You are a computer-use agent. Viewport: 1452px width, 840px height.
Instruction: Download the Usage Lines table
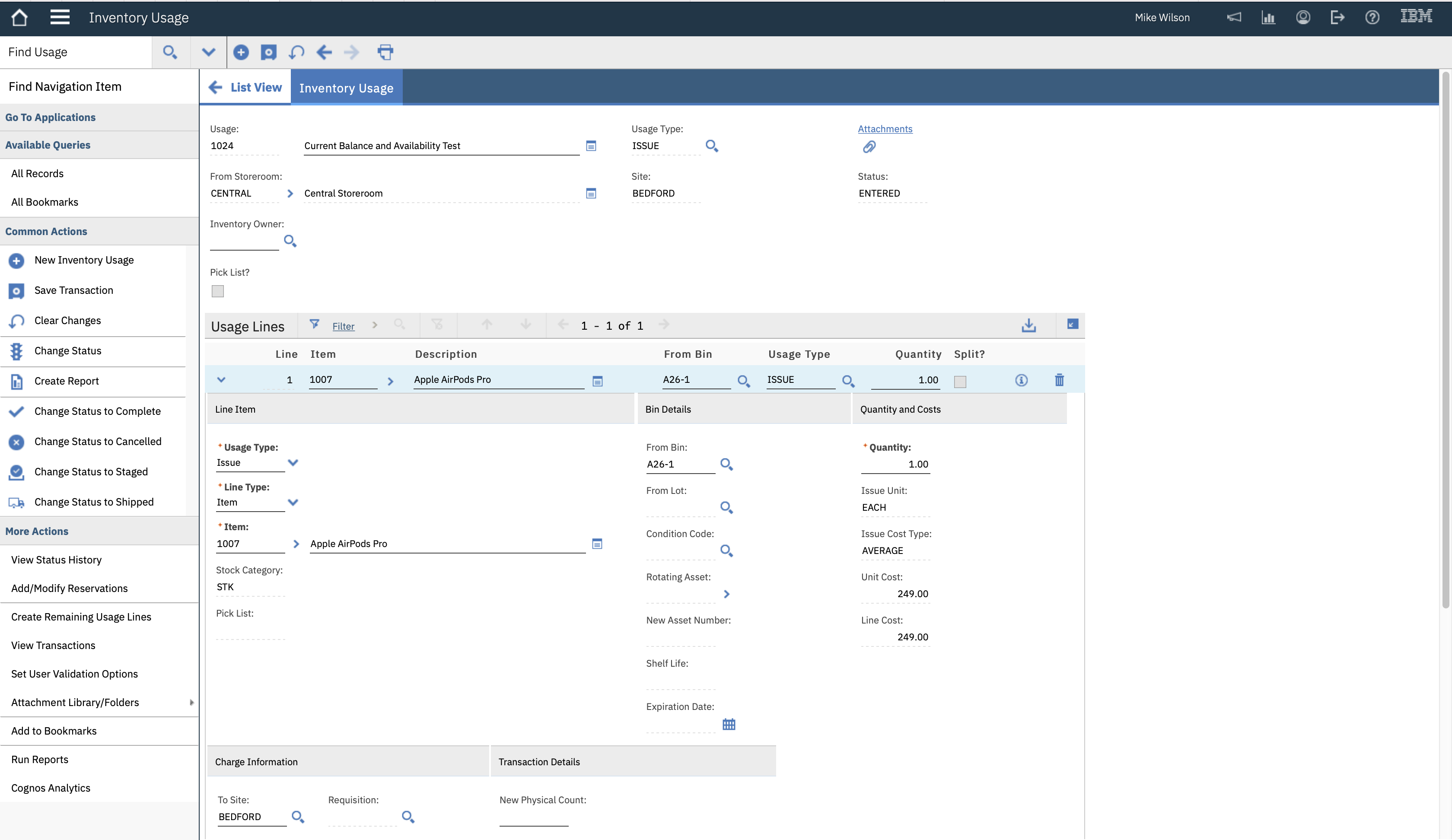pos(1028,325)
